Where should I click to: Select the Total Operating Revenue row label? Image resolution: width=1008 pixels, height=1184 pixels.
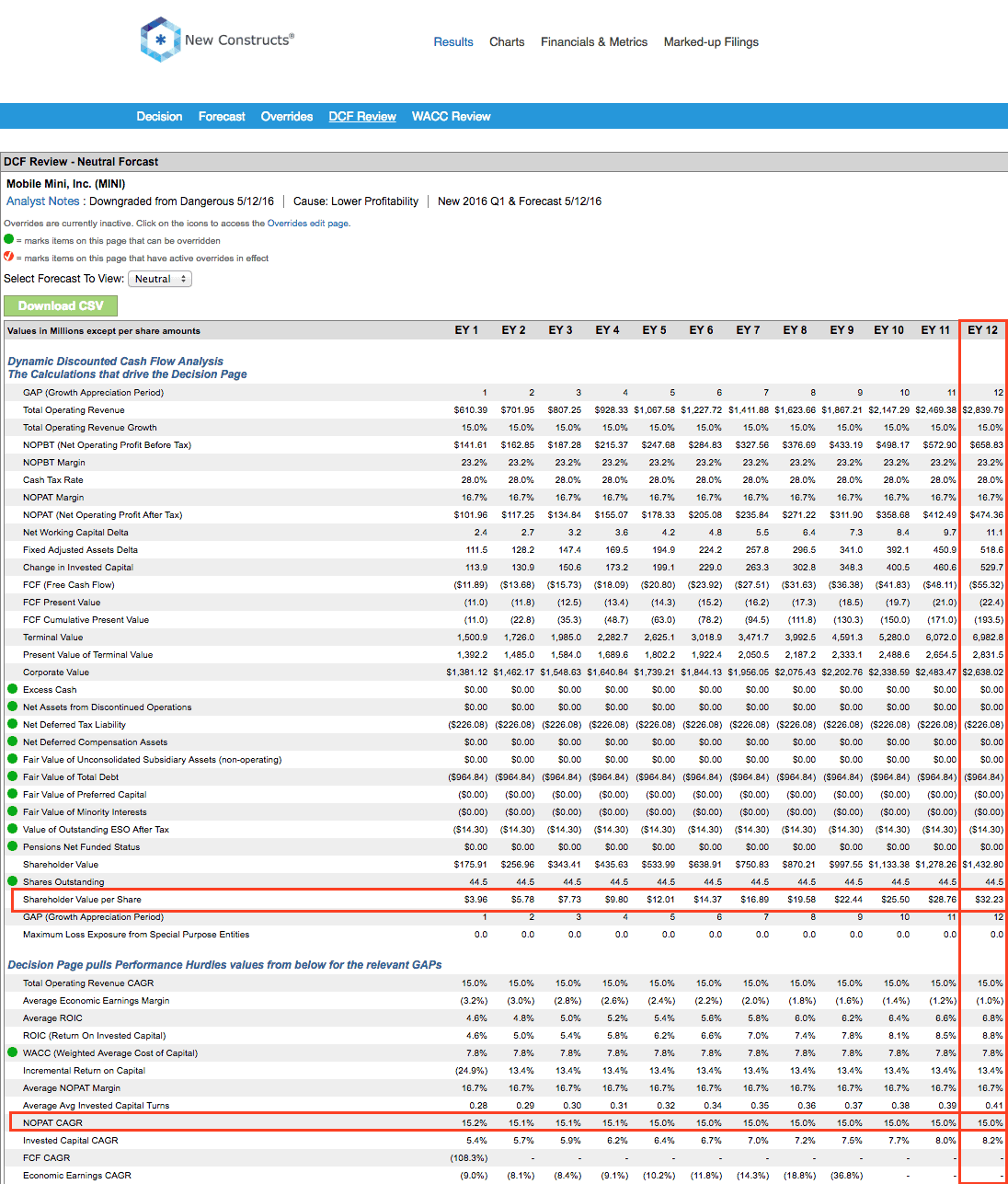pos(74,410)
